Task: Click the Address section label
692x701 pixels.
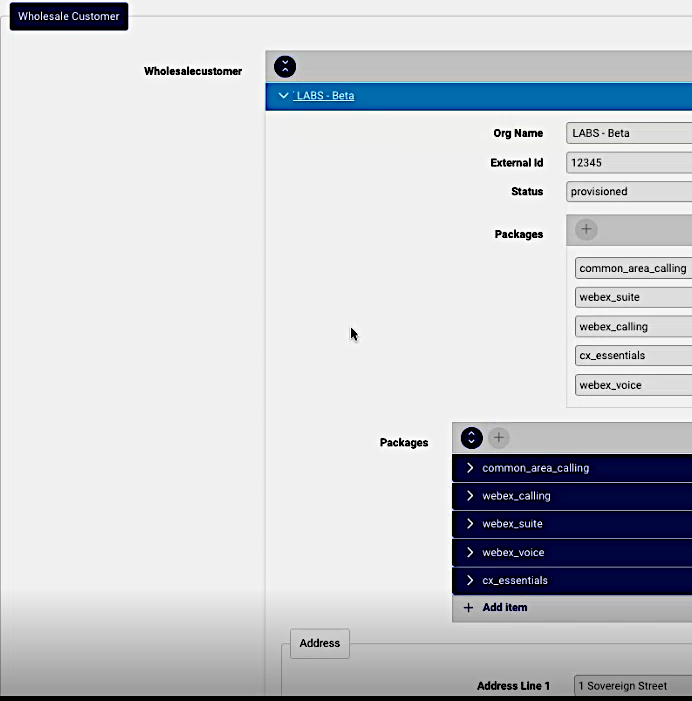Action: (320, 643)
